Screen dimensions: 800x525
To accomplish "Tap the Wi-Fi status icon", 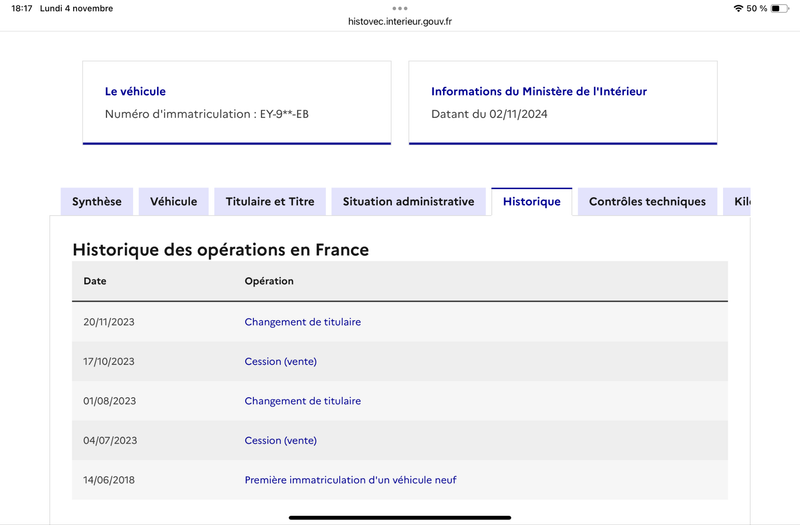I will 738,8.
